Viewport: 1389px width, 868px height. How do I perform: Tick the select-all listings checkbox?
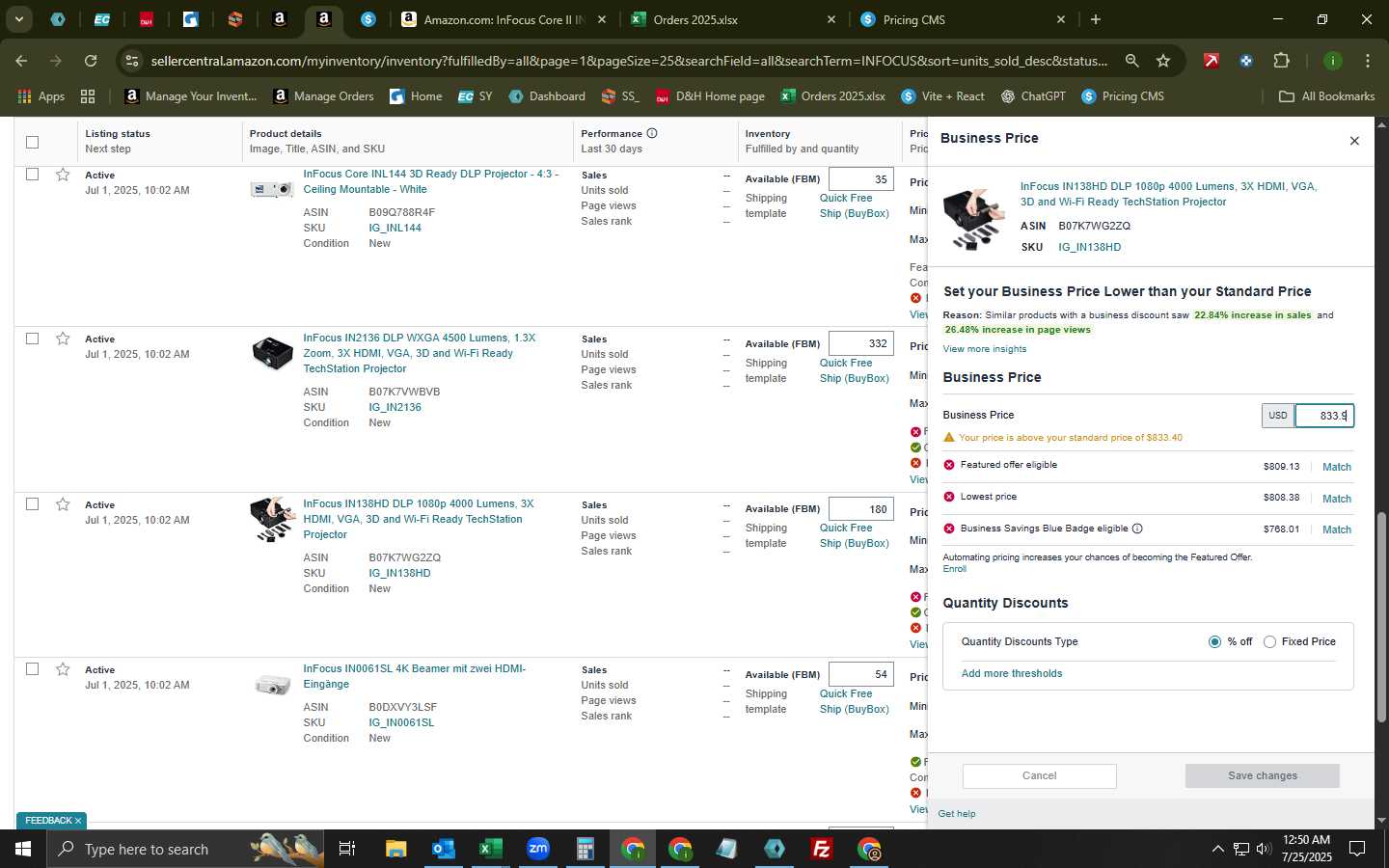(32, 142)
